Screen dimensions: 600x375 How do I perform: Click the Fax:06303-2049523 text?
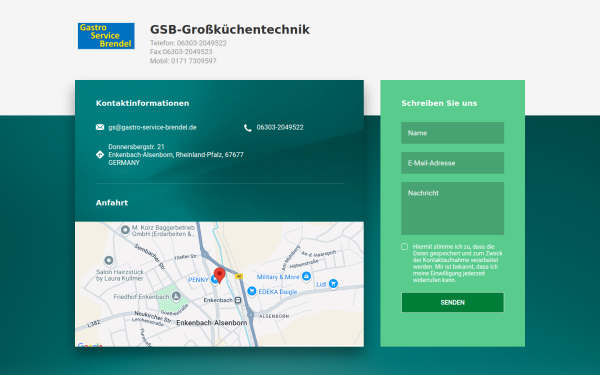coord(181,52)
